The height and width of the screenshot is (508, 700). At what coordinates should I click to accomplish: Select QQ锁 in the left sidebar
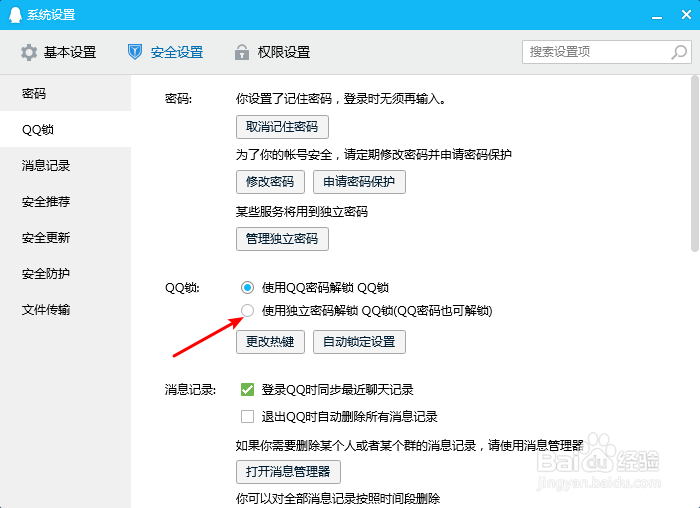tap(65, 129)
